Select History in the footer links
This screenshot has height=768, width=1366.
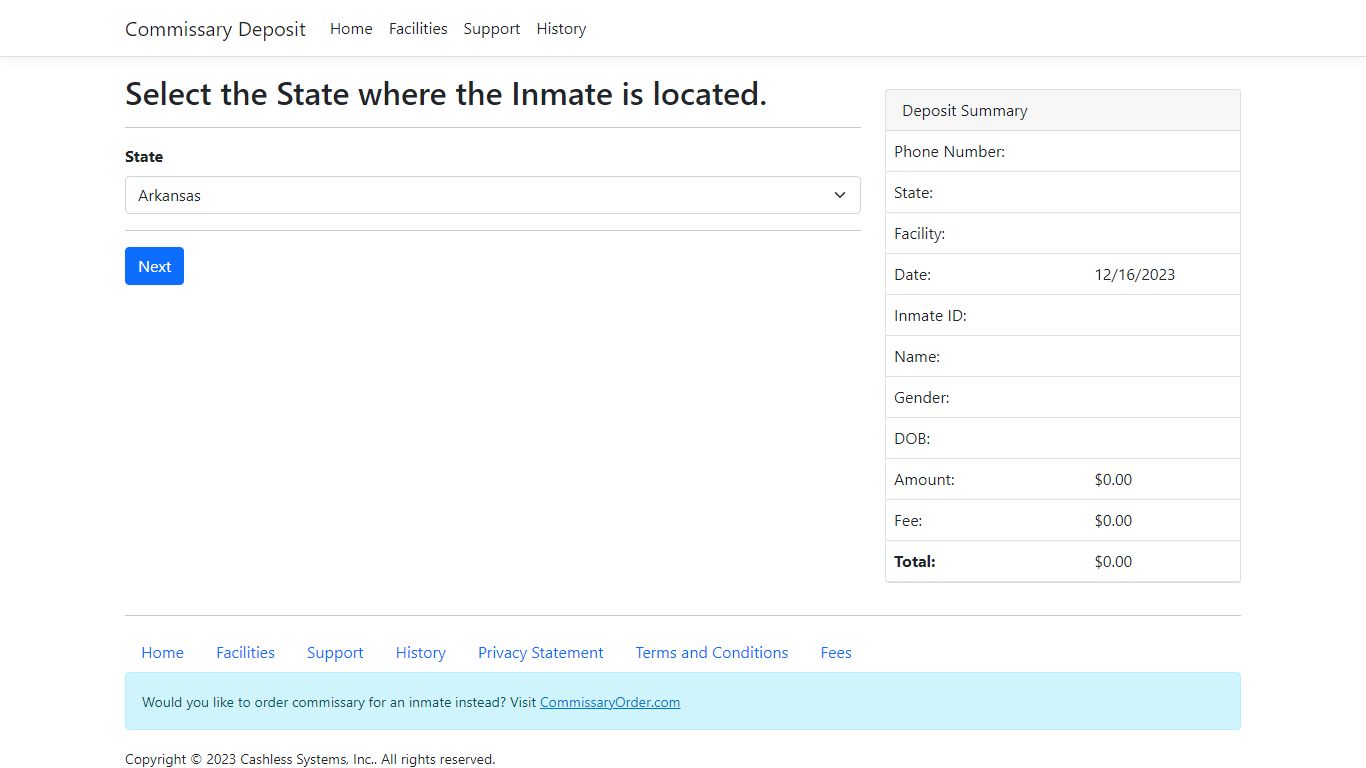coord(420,652)
